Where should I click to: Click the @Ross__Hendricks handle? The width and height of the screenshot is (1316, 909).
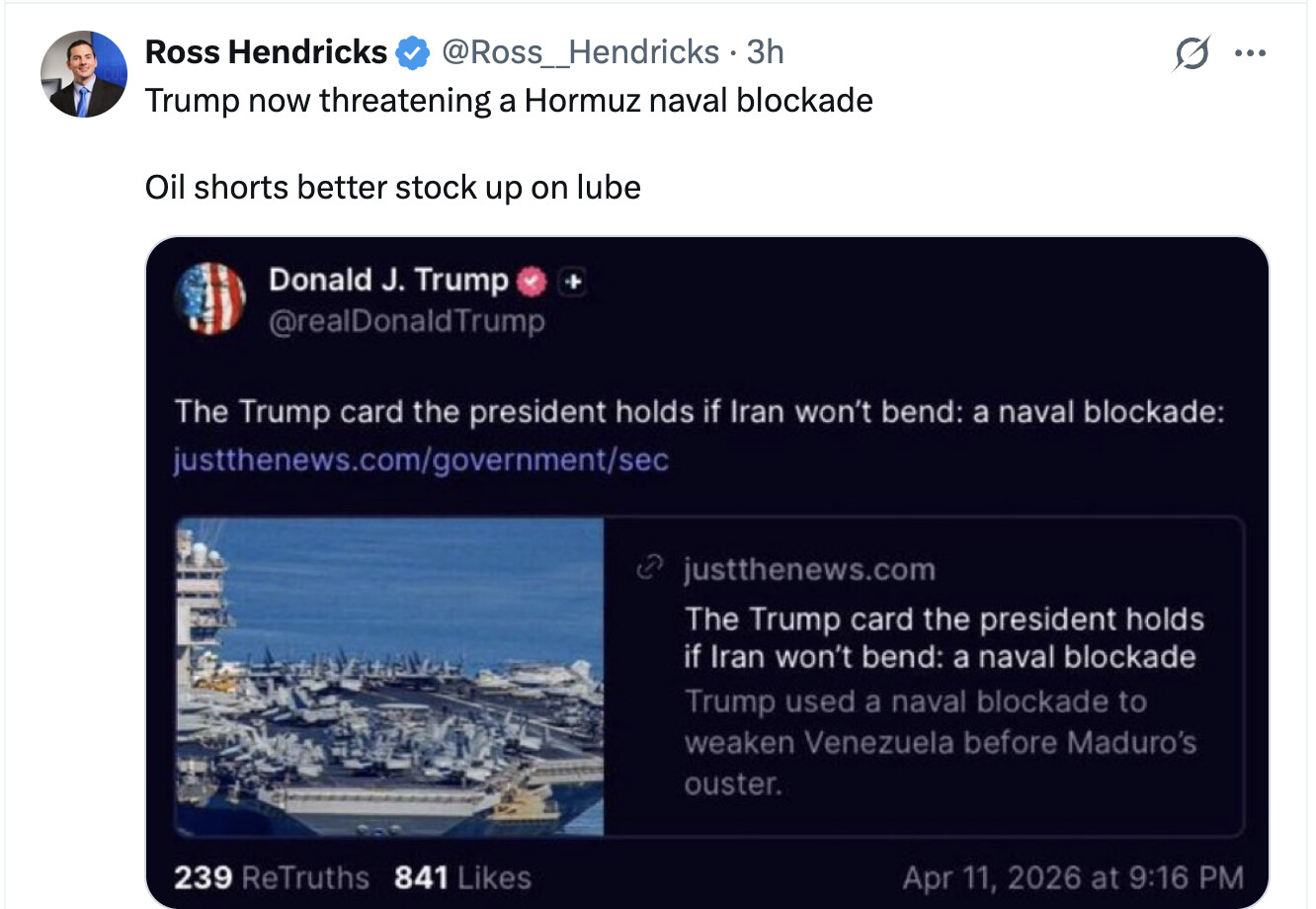(x=581, y=52)
